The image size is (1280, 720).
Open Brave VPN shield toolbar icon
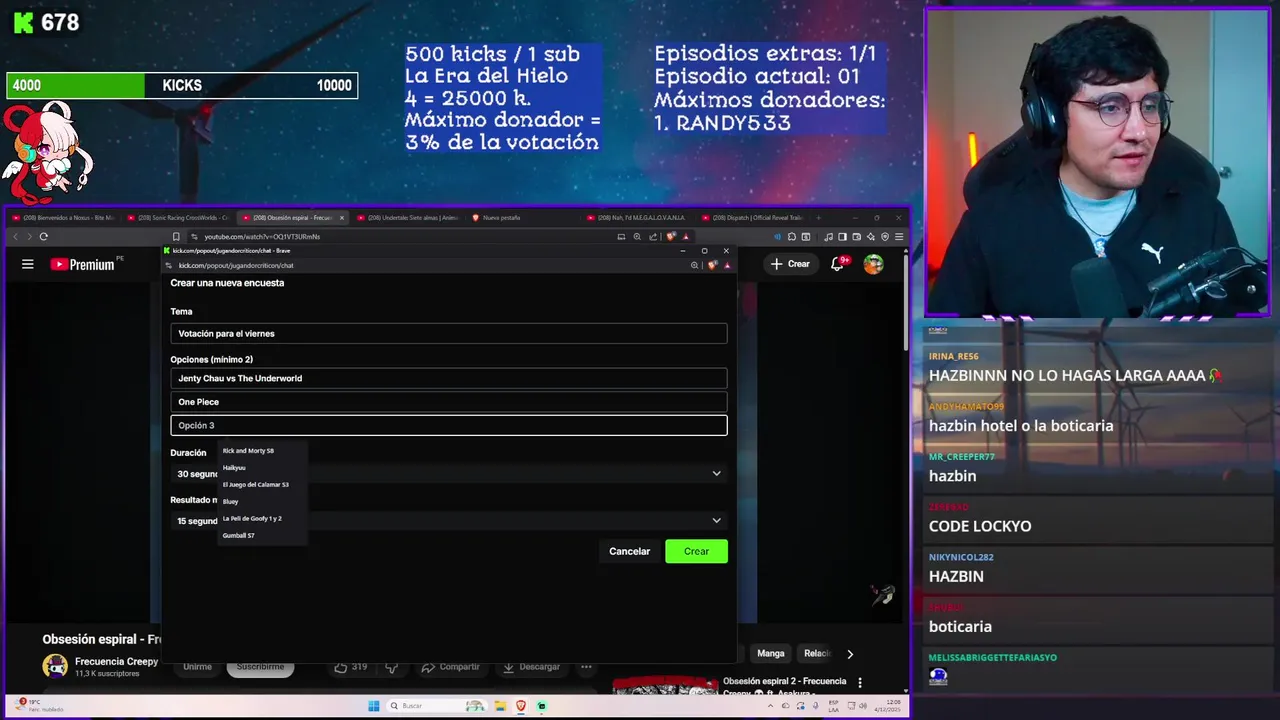(885, 237)
